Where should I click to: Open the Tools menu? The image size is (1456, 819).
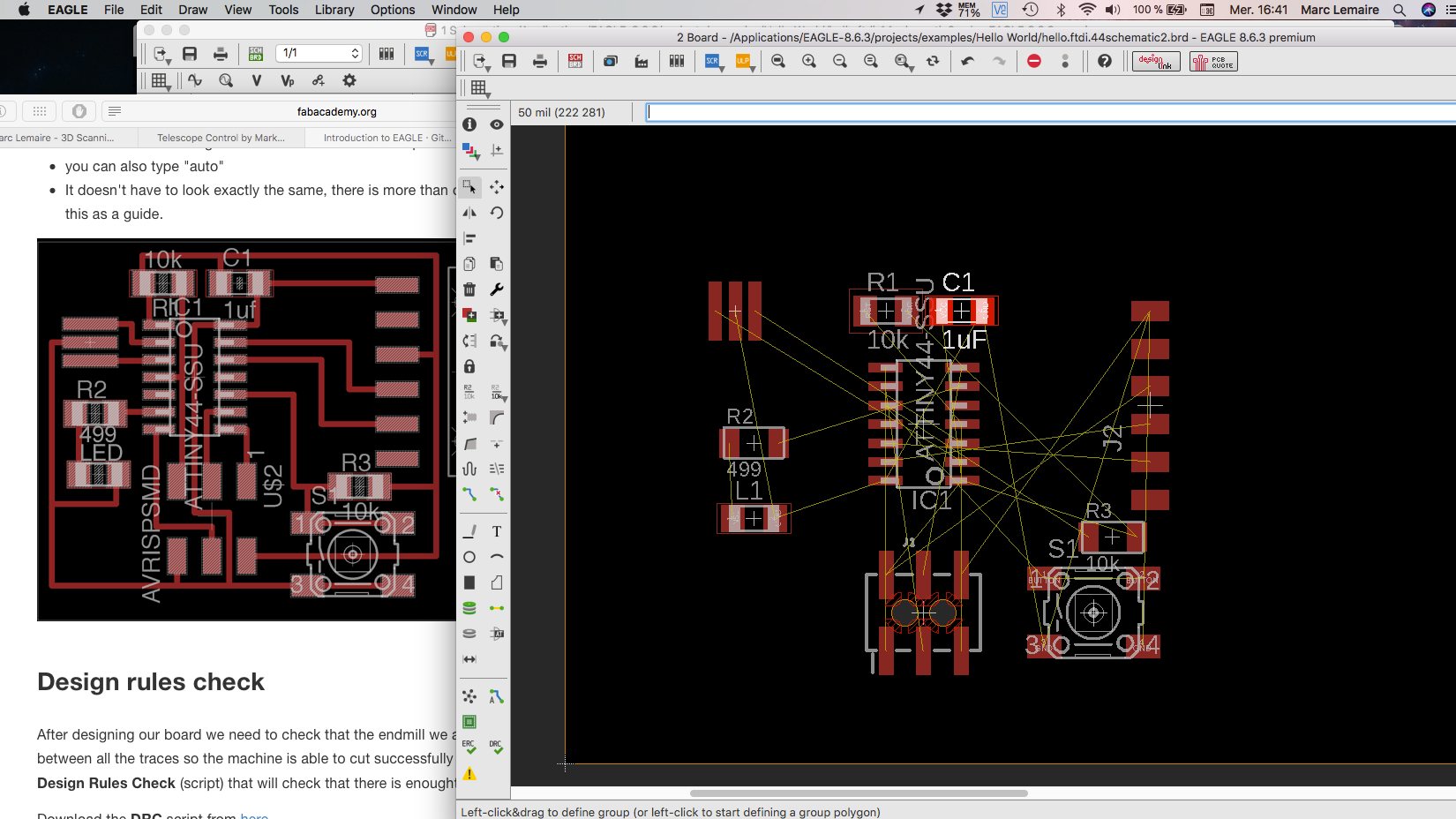[283, 10]
